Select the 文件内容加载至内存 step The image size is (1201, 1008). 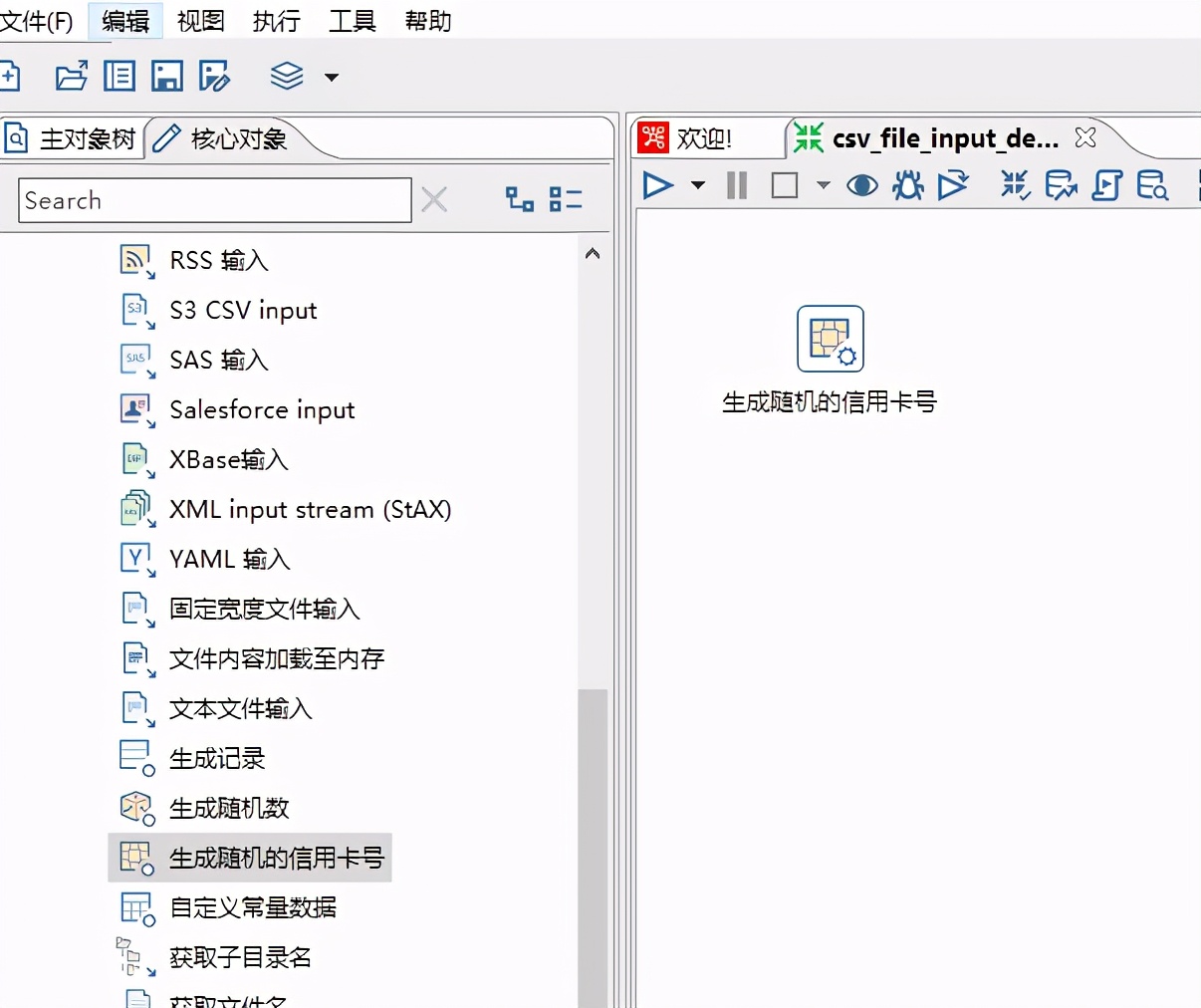(277, 658)
